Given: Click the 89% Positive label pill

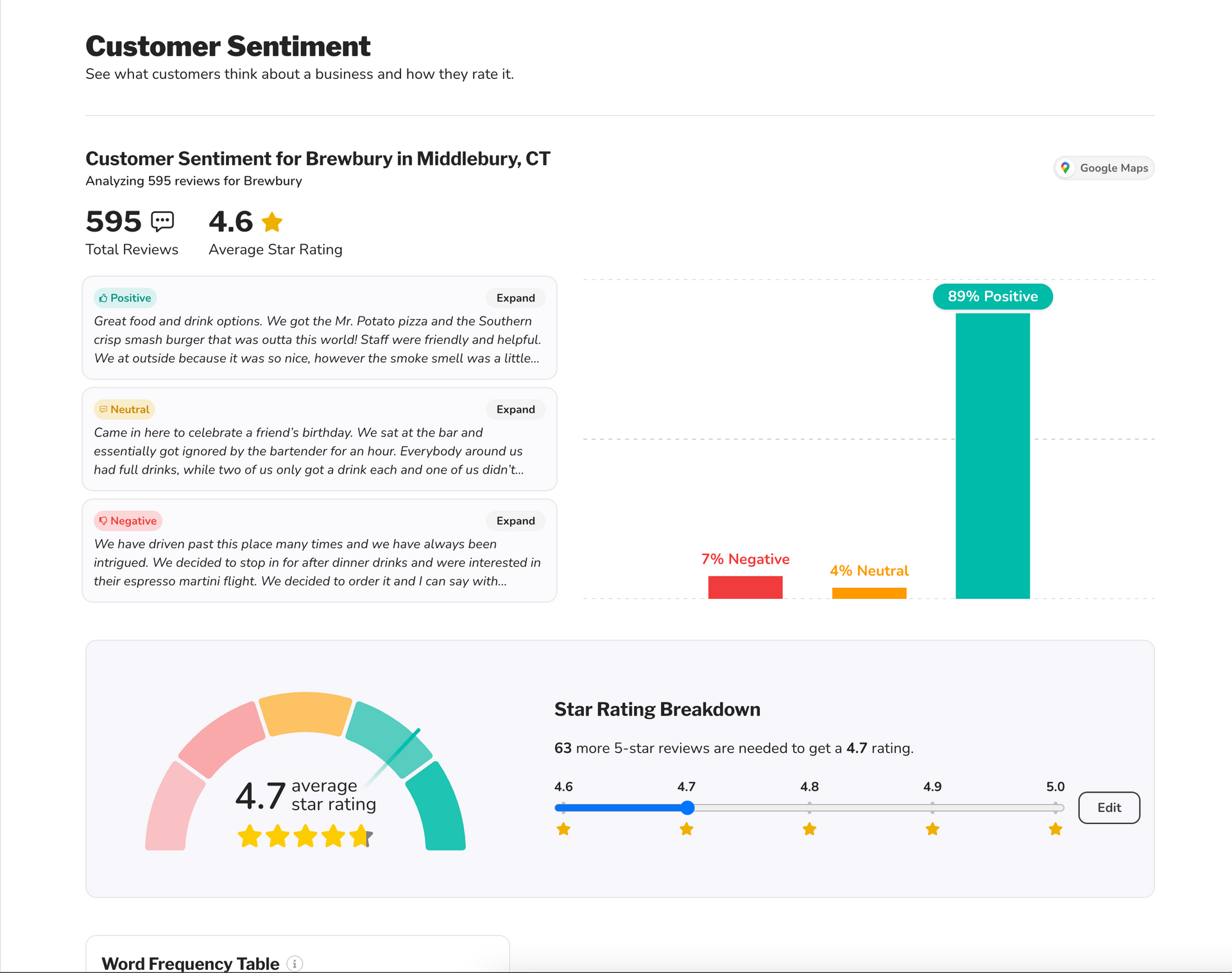Looking at the screenshot, I should (993, 297).
